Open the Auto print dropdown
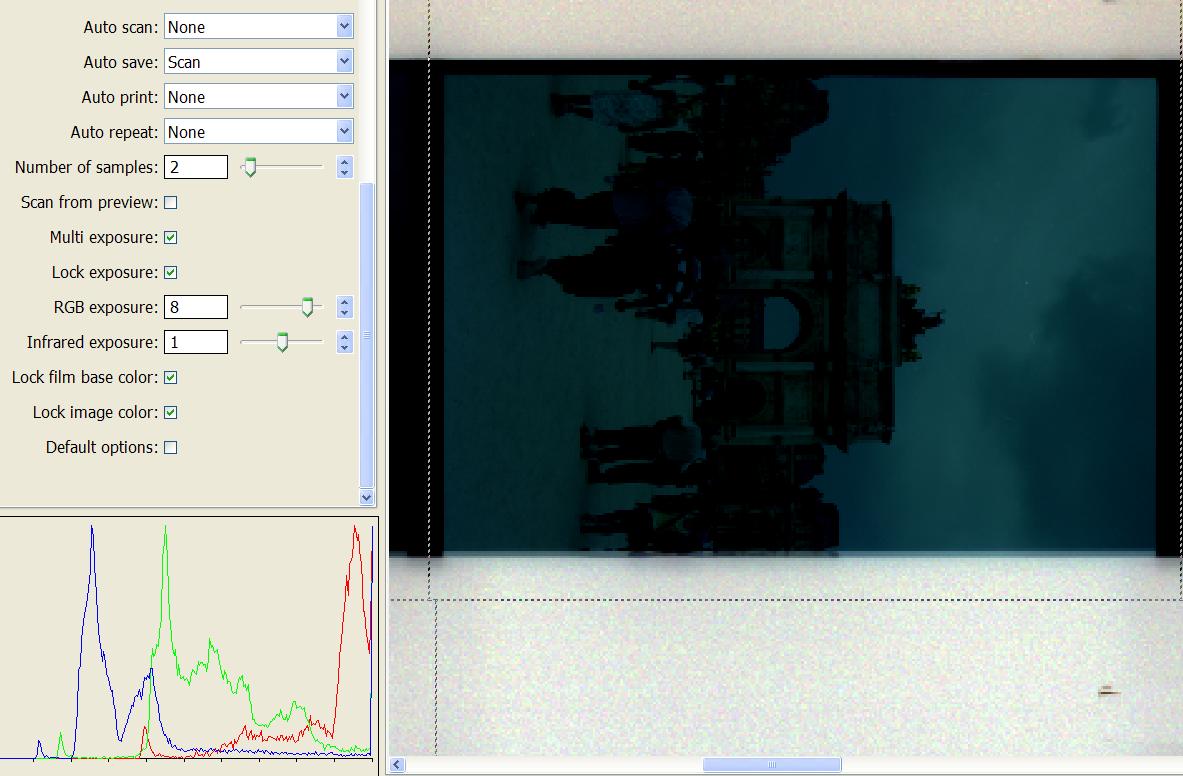 [x=259, y=97]
